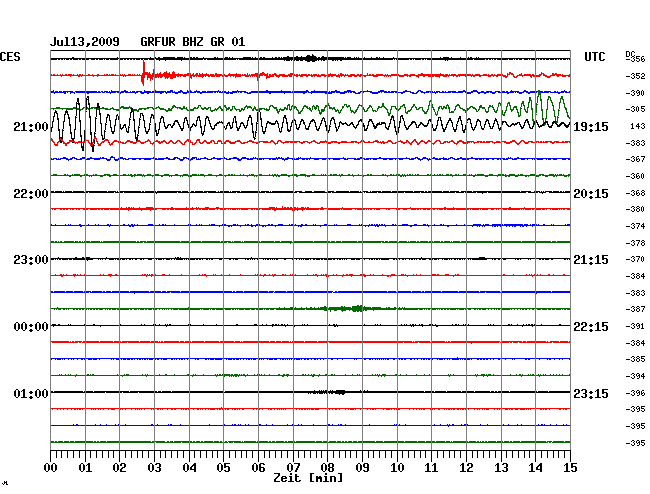Select the DC offset value -367
650x494 pixels.
click(x=635, y=159)
